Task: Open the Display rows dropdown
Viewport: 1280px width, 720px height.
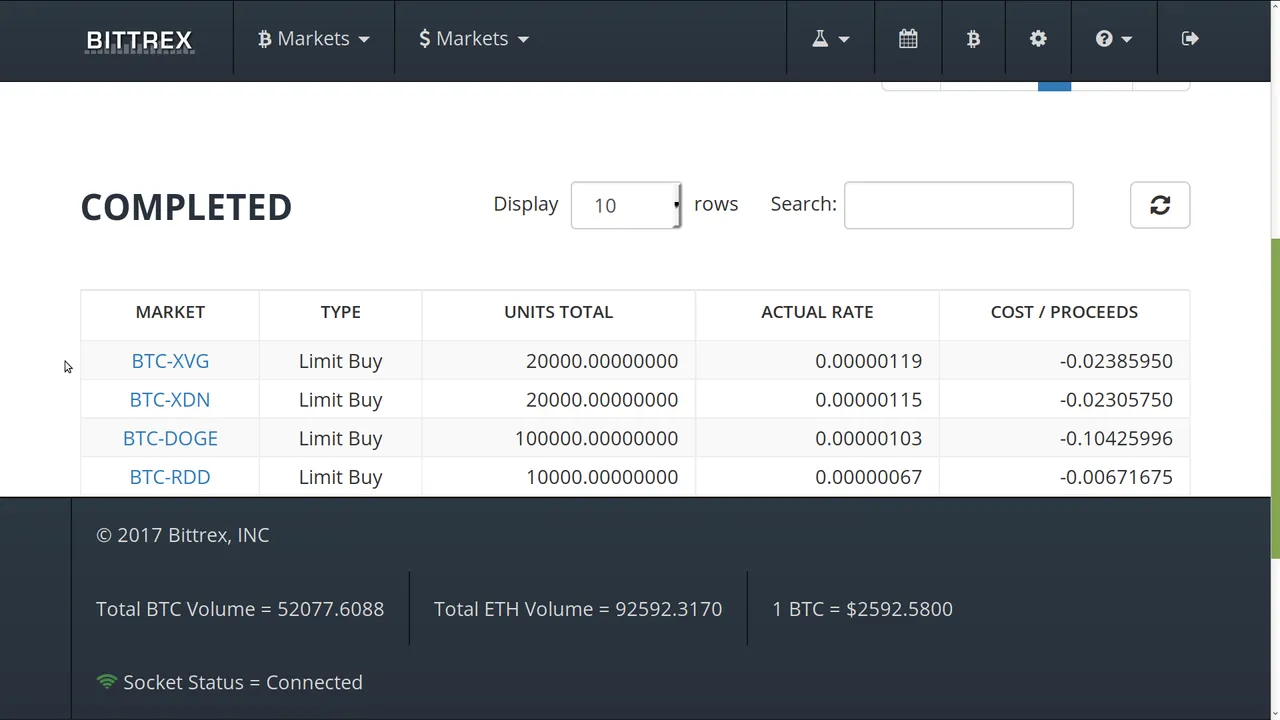Action: pos(626,205)
